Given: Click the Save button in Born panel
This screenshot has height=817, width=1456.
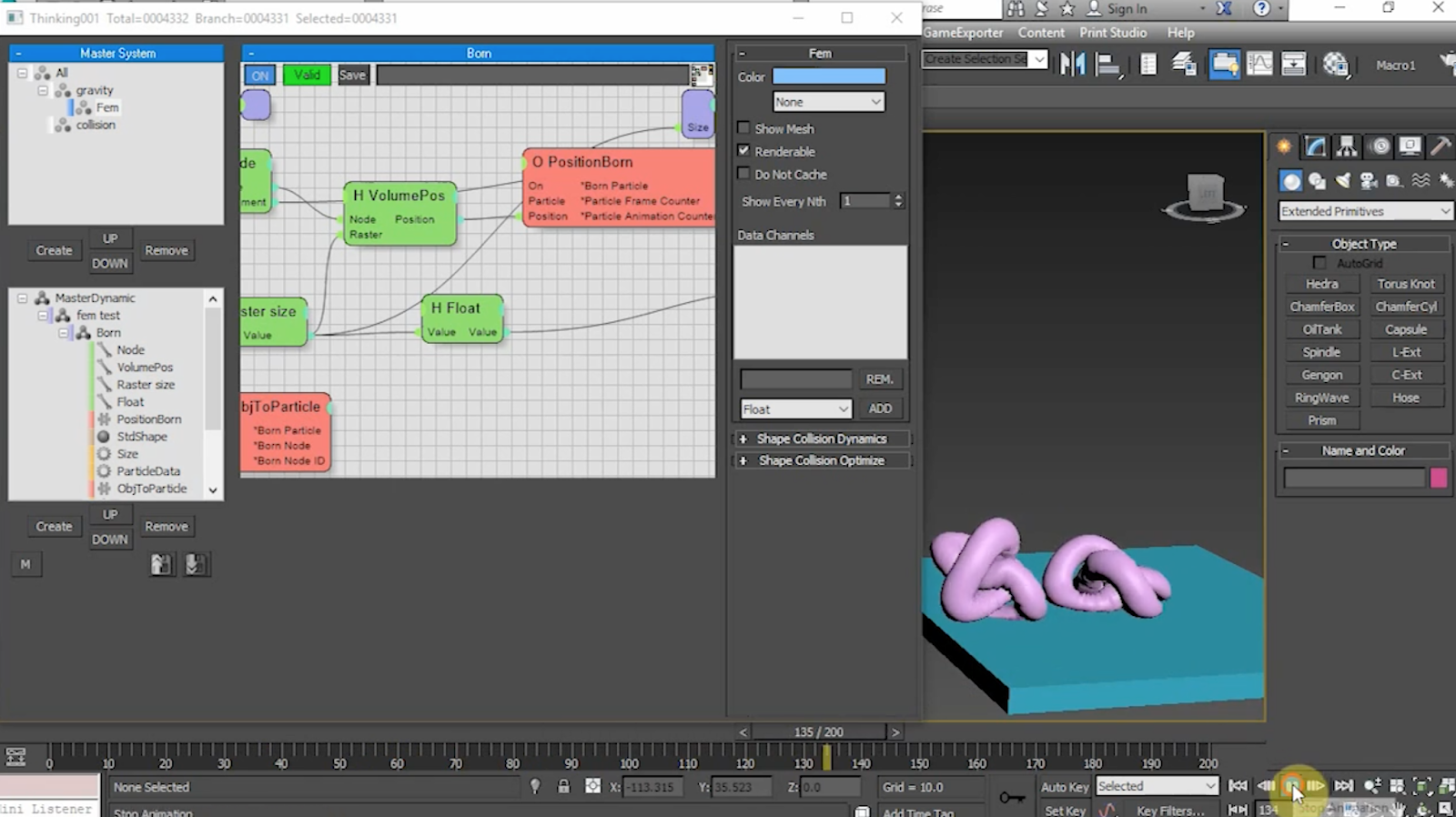Looking at the screenshot, I should 352,75.
